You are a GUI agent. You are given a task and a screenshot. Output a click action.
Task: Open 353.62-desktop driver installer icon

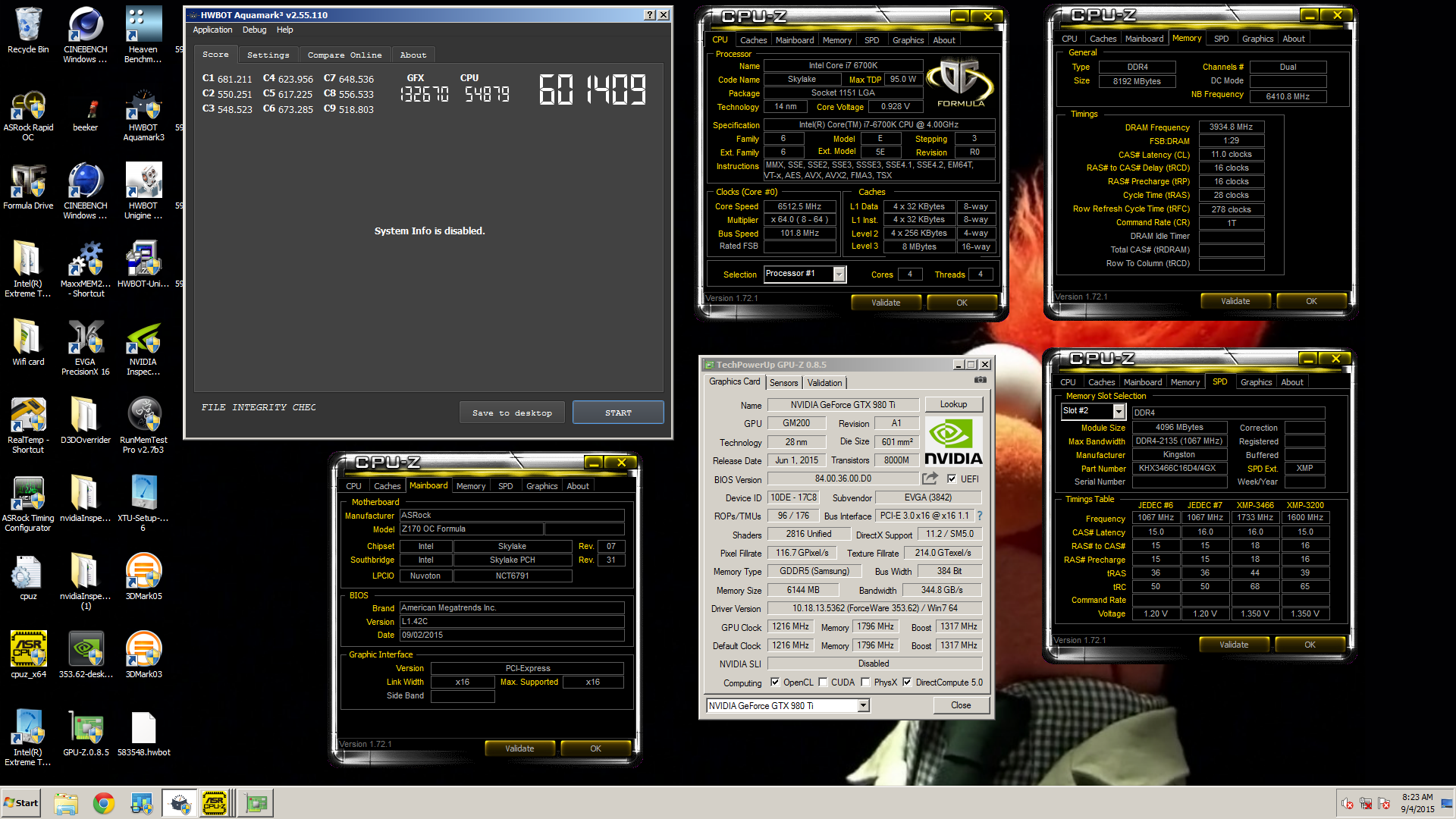[85, 655]
